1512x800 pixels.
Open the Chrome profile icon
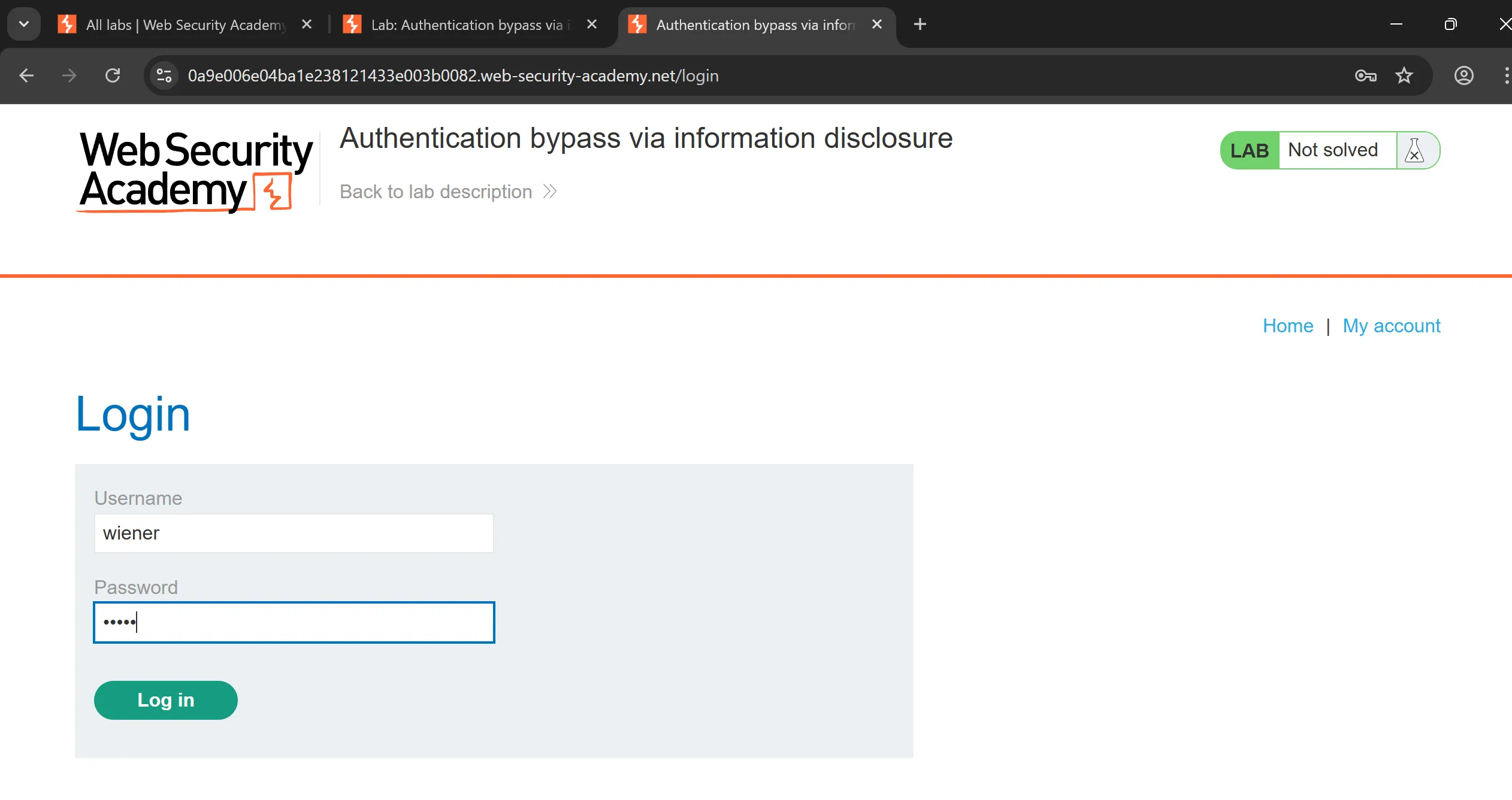click(x=1463, y=75)
